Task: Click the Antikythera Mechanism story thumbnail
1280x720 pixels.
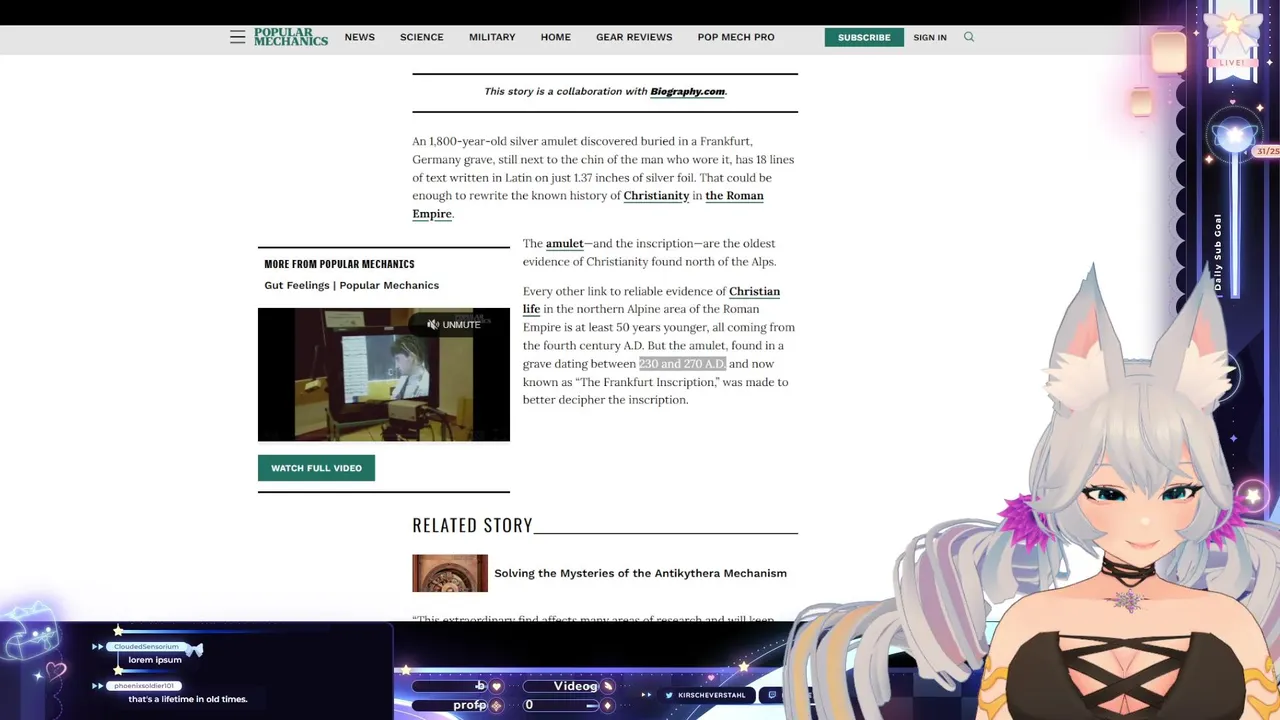Action: 450,573
